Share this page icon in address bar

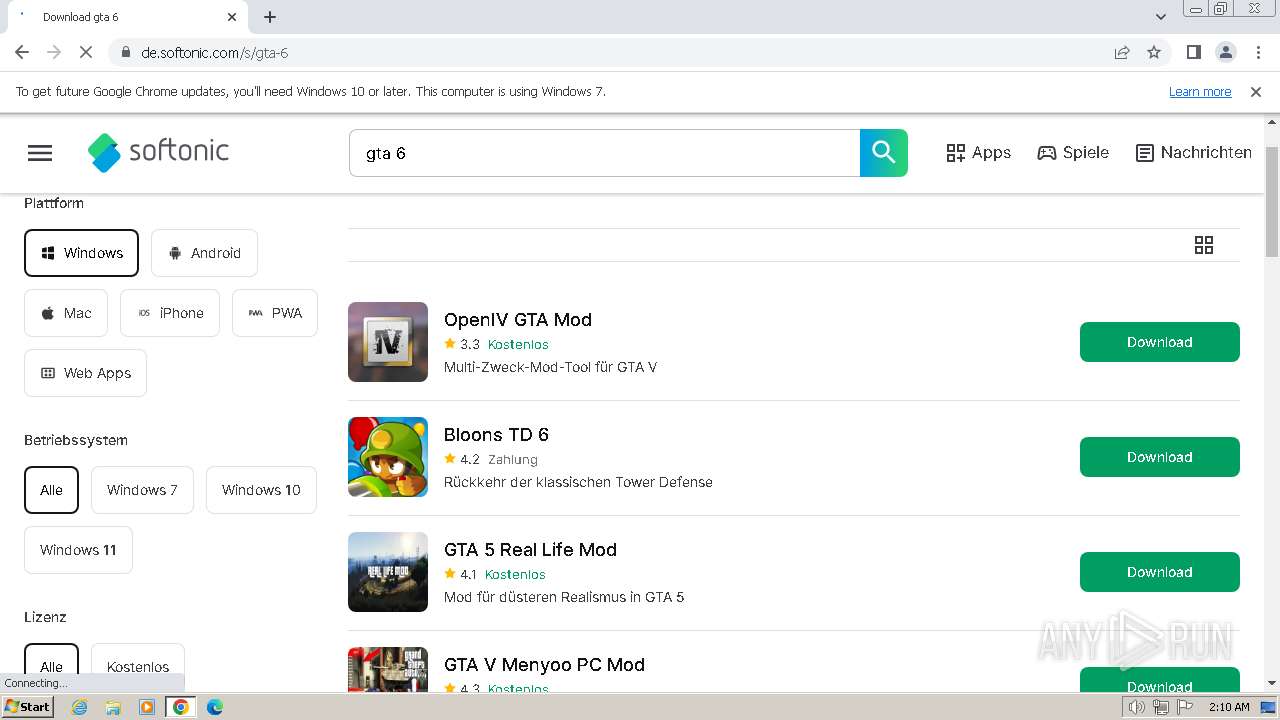(1122, 52)
